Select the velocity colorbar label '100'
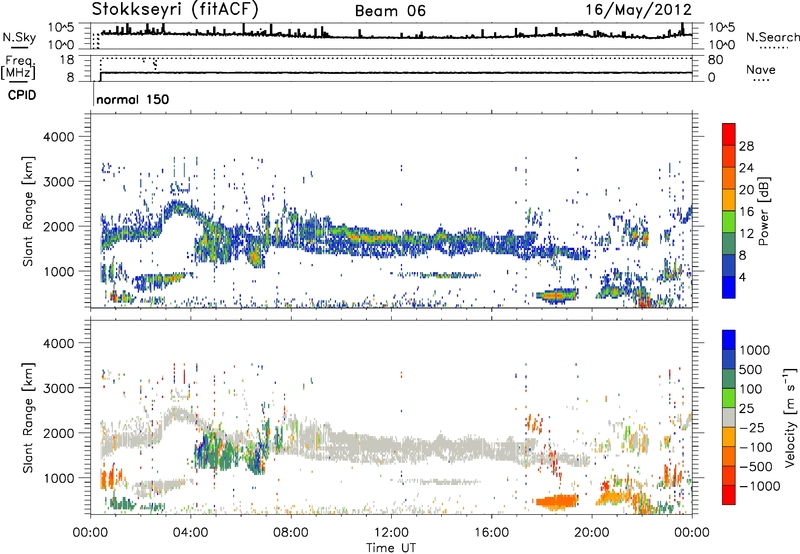Screen dimensions: 800x554 pos(751,389)
